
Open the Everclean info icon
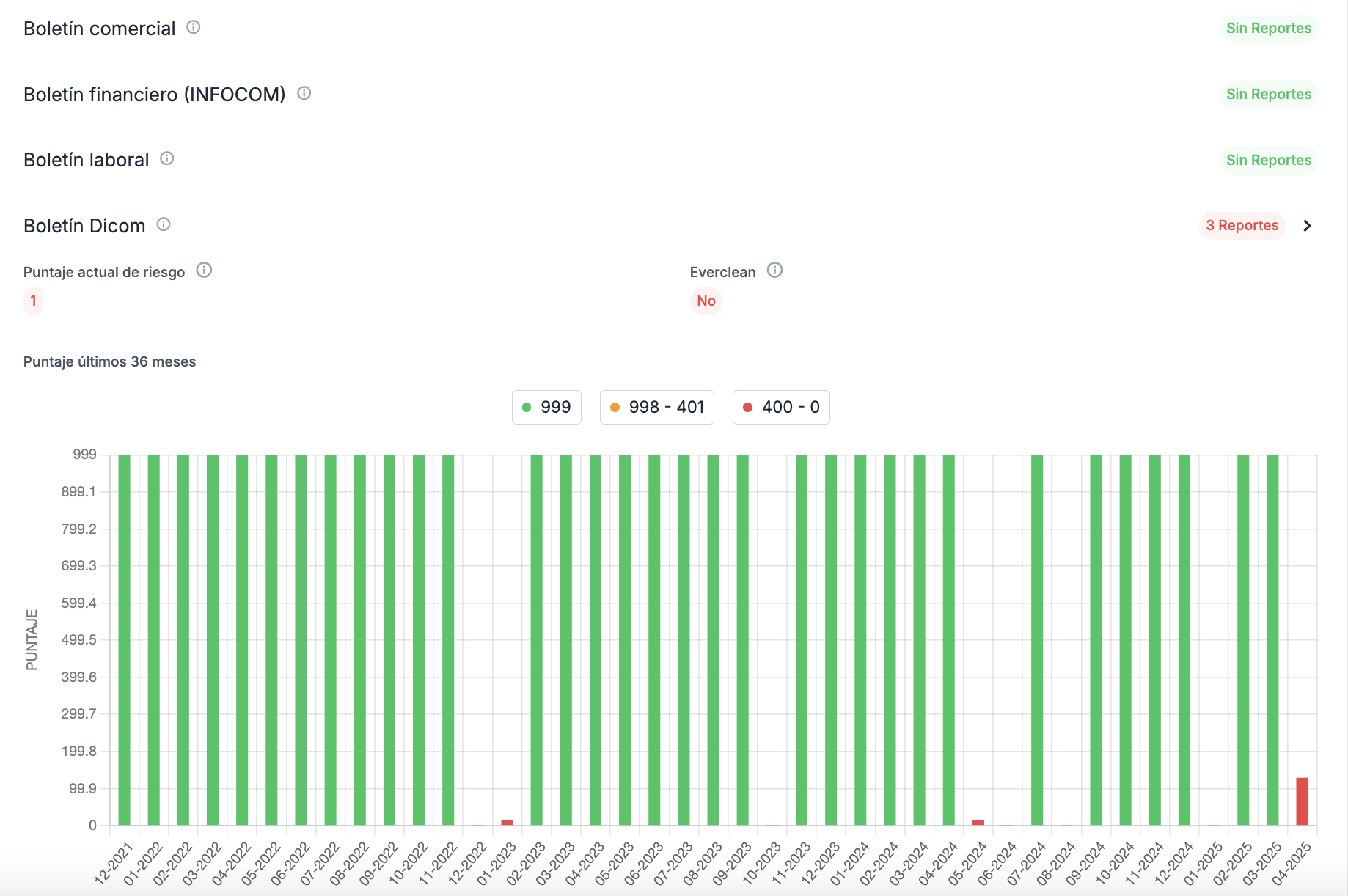775,271
